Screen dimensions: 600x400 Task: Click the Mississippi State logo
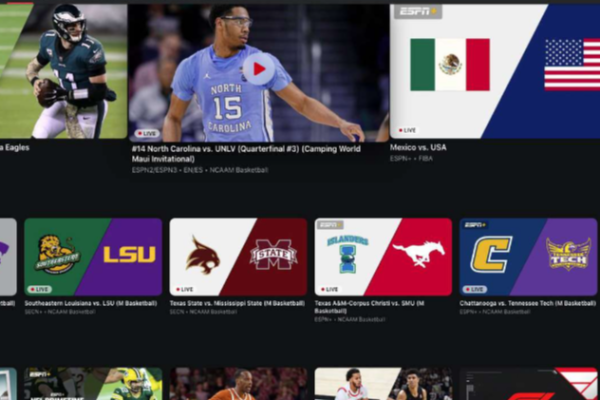pyautogui.click(x=273, y=254)
